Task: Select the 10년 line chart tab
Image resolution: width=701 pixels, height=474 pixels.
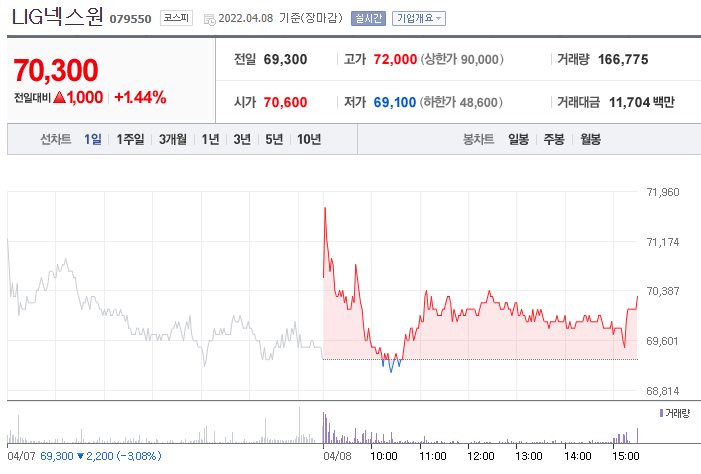Action: click(309, 139)
